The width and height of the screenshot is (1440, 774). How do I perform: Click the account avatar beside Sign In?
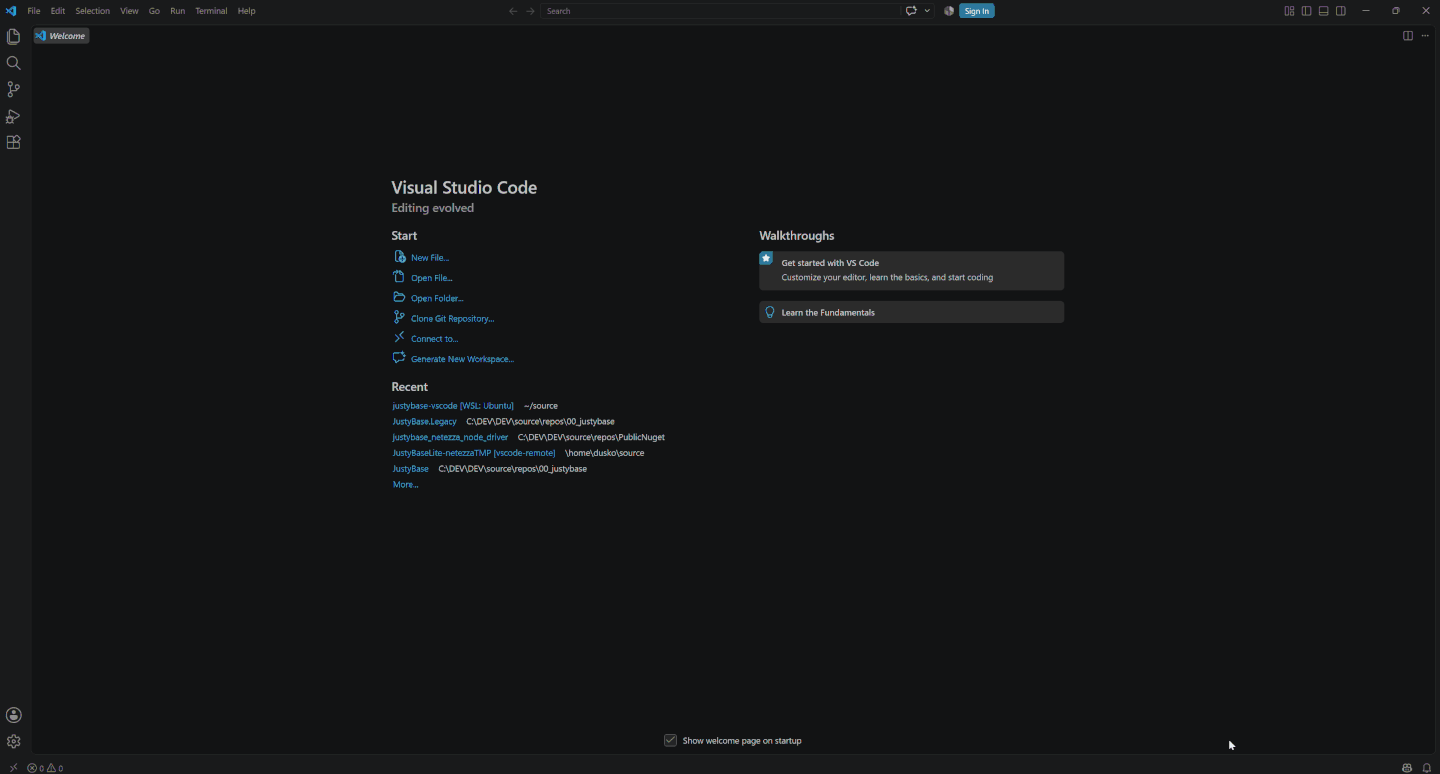(949, 11)
